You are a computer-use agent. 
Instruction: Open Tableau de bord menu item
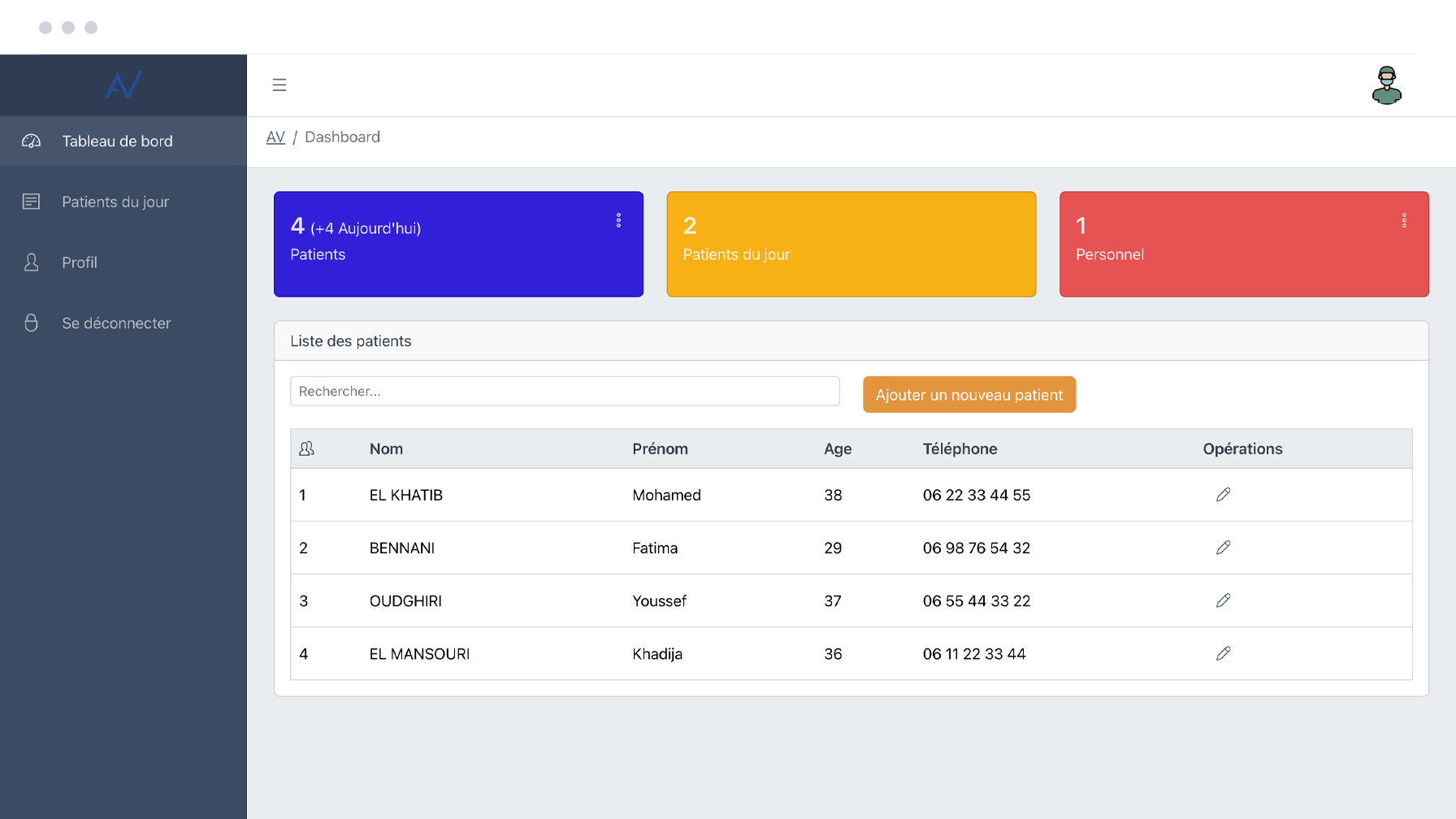click(117, 141)
